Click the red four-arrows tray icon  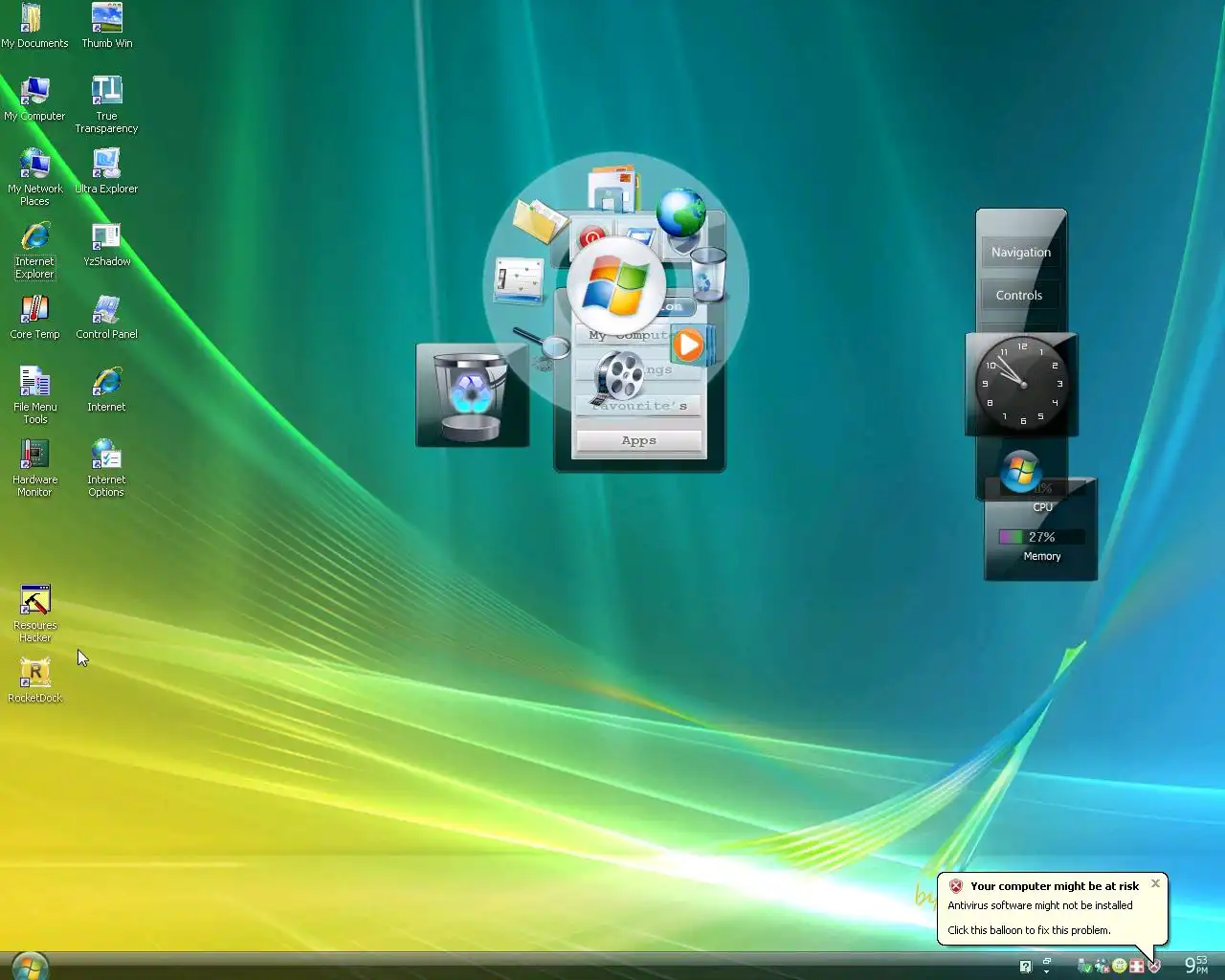tap(1136, 967)
